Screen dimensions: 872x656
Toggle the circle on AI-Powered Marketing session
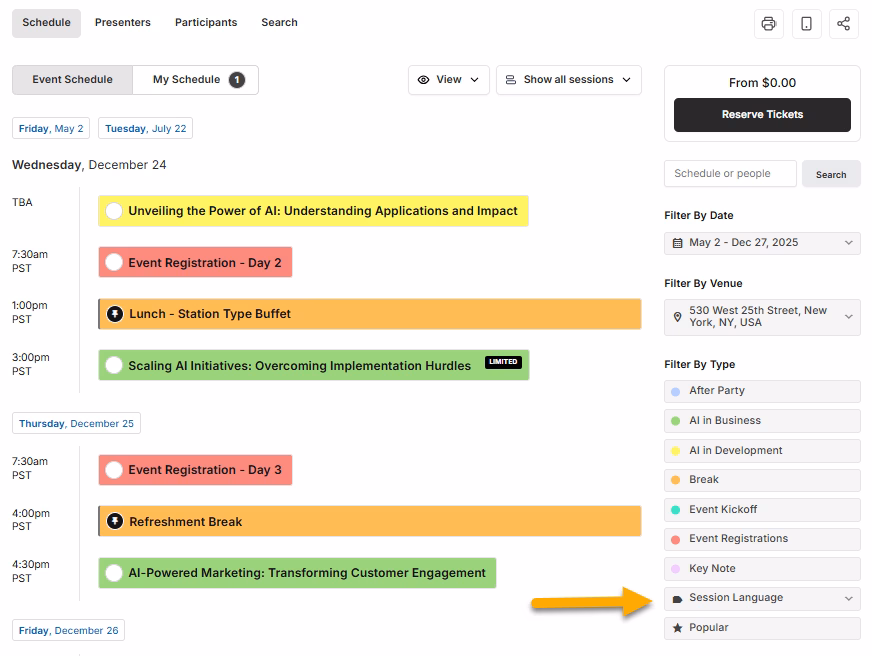click(114, 572)
